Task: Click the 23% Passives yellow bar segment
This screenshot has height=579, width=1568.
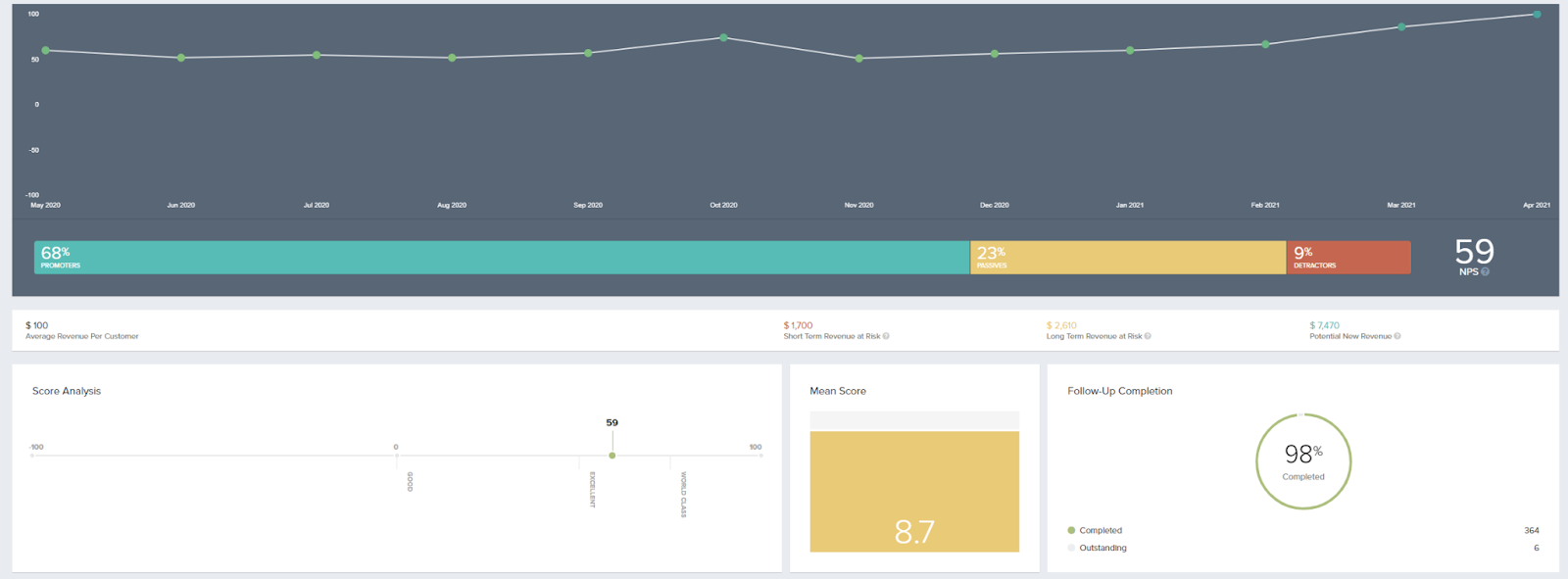Action: pos(1128,258)
